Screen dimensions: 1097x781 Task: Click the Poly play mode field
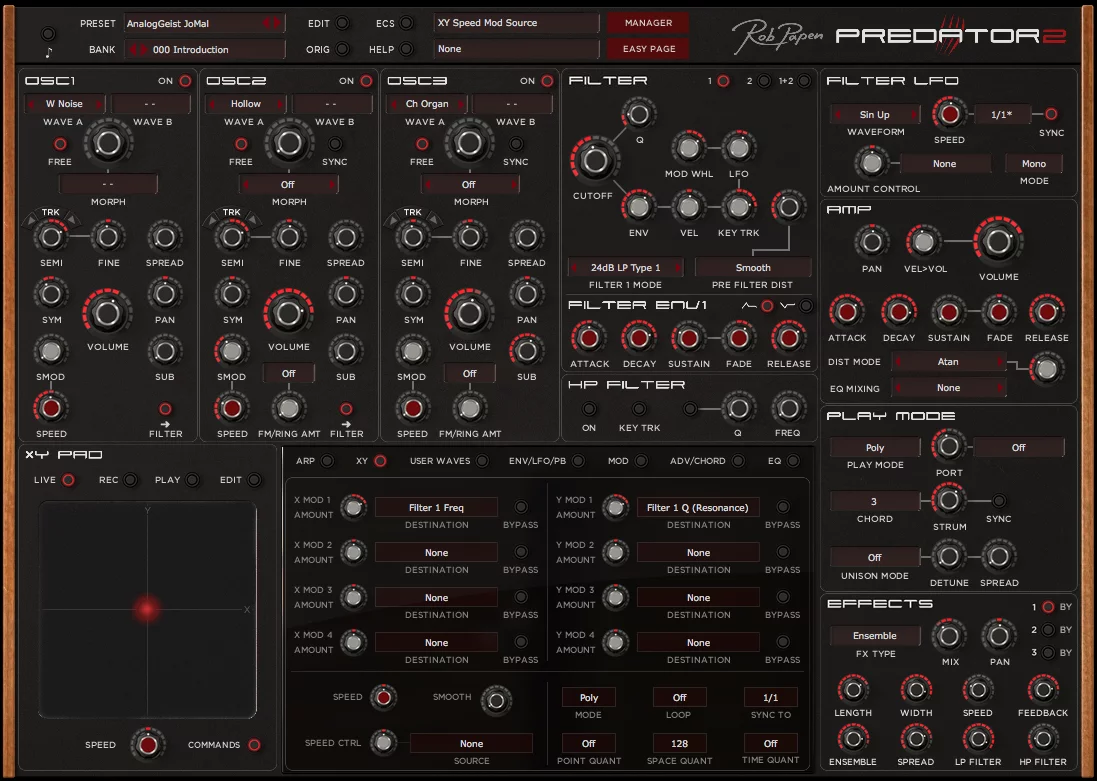tap(875, 447)
